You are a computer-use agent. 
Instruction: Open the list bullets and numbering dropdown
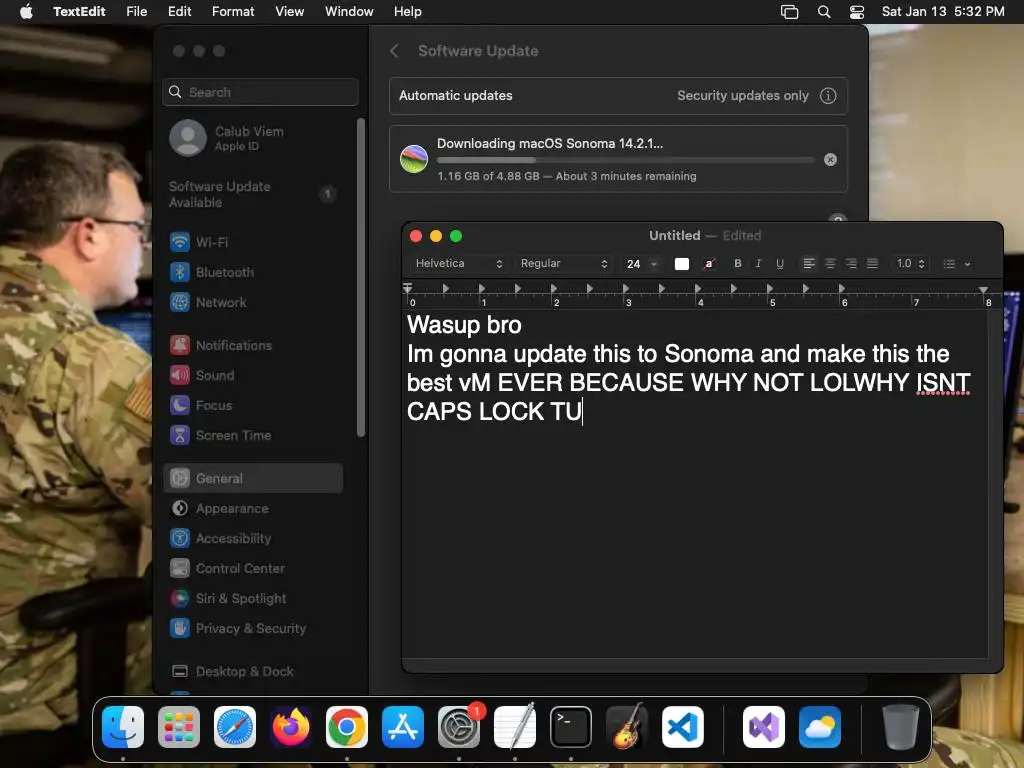tap(956, 263)
